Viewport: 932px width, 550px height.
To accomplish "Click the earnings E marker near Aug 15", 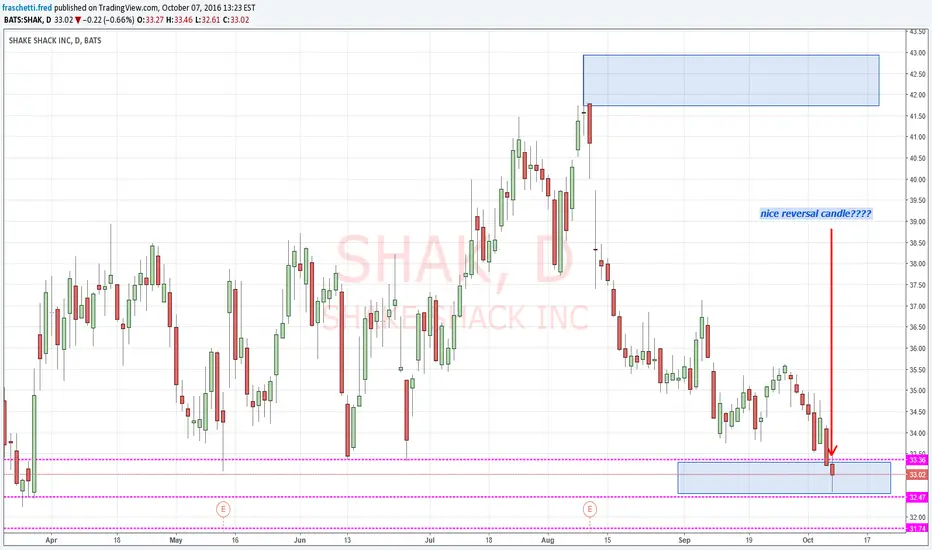I will [590, 509].
